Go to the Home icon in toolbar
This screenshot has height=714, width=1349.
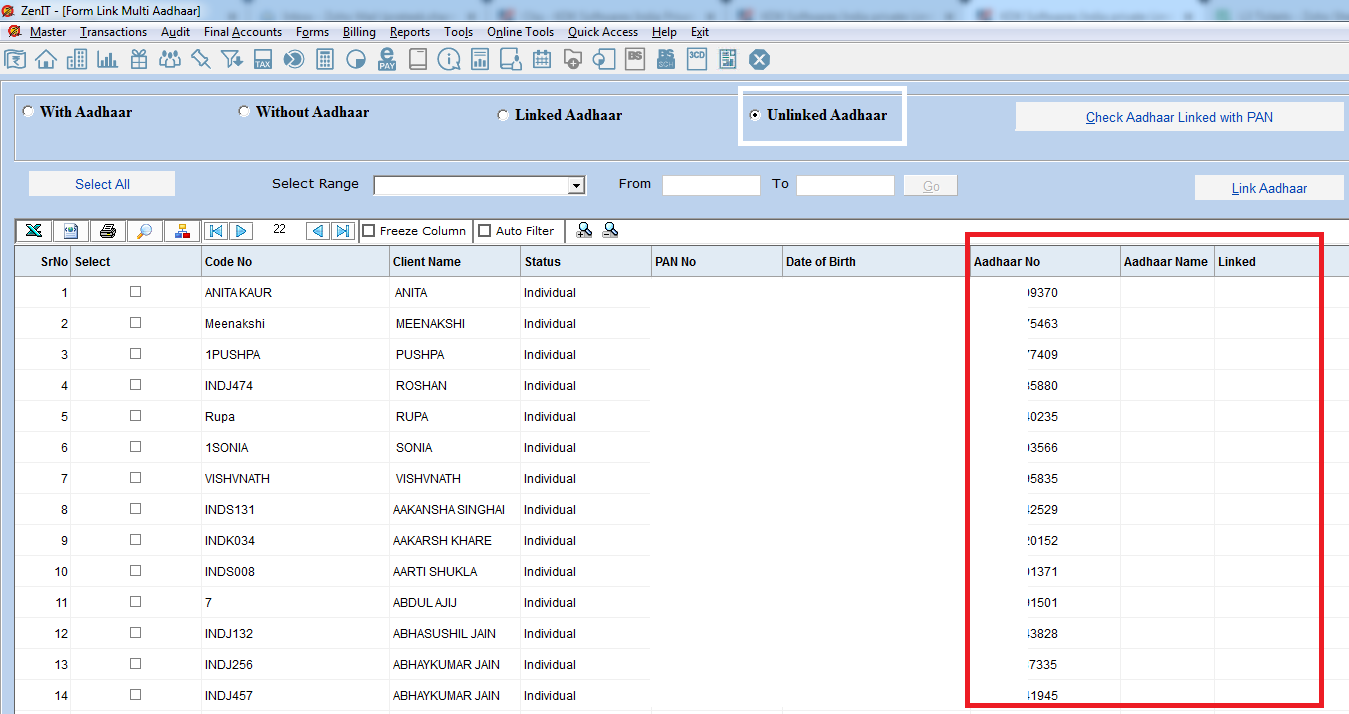pos(46,59)
